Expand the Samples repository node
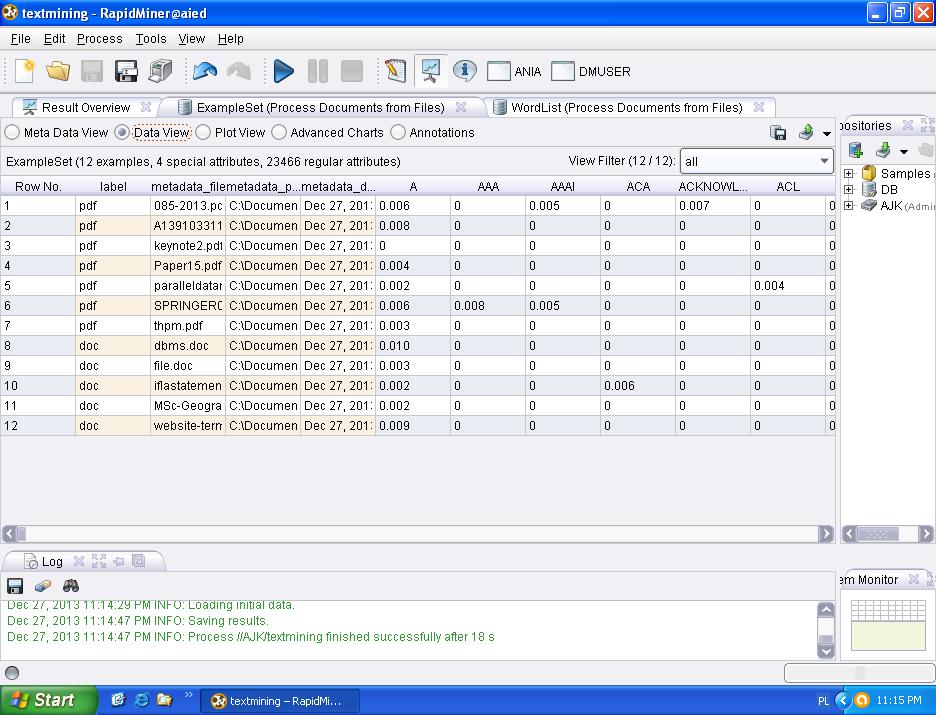The height and width of the screenshot is (715, 936). click(848, 174)
